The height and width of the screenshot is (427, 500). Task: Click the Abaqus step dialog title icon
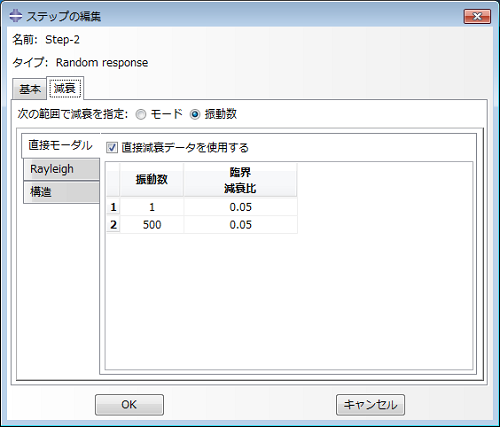(15, 16)
